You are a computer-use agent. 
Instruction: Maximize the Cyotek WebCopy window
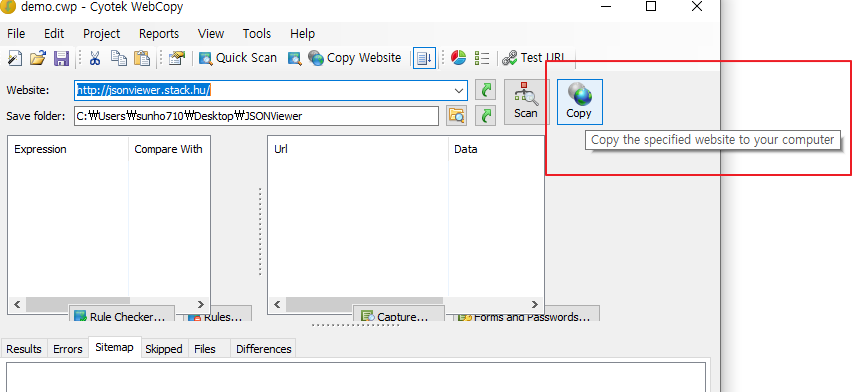point(651,7)
